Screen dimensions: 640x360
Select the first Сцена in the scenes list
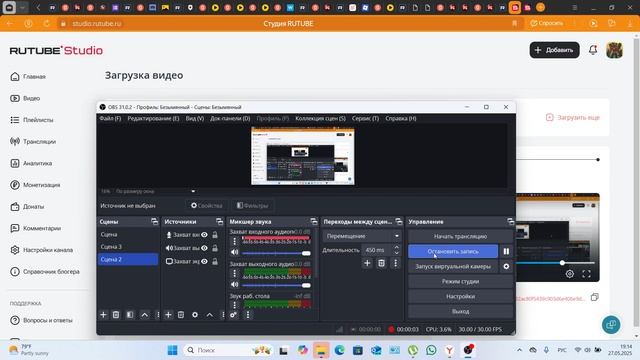click(x=128, y=235)
